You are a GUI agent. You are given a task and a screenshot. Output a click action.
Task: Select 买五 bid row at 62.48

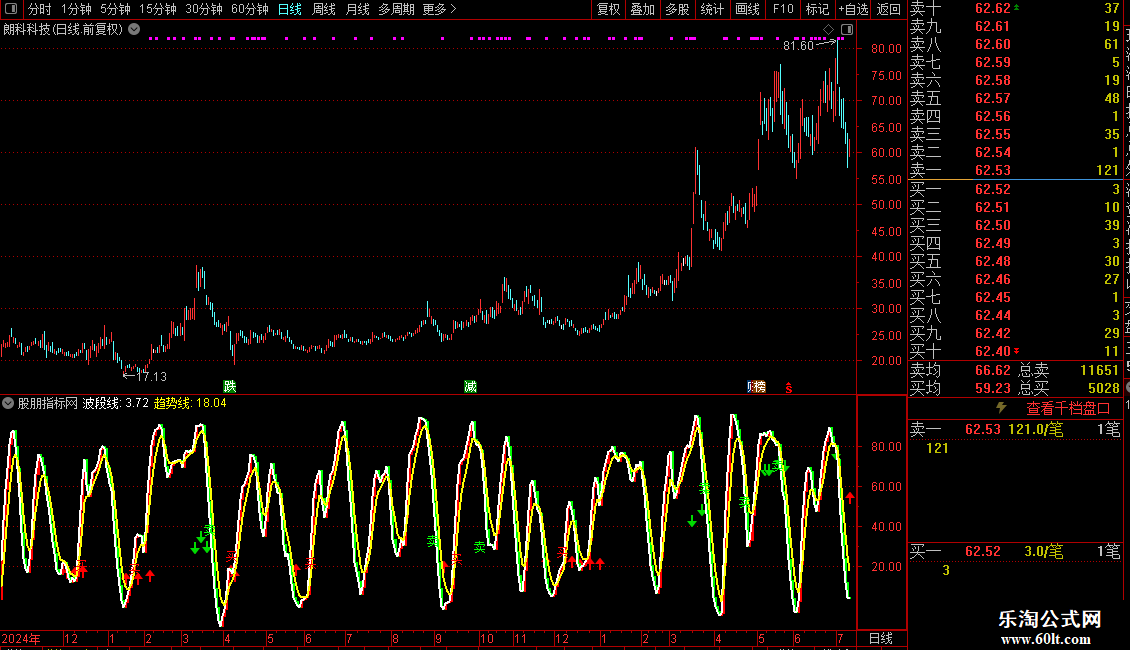1015,261
